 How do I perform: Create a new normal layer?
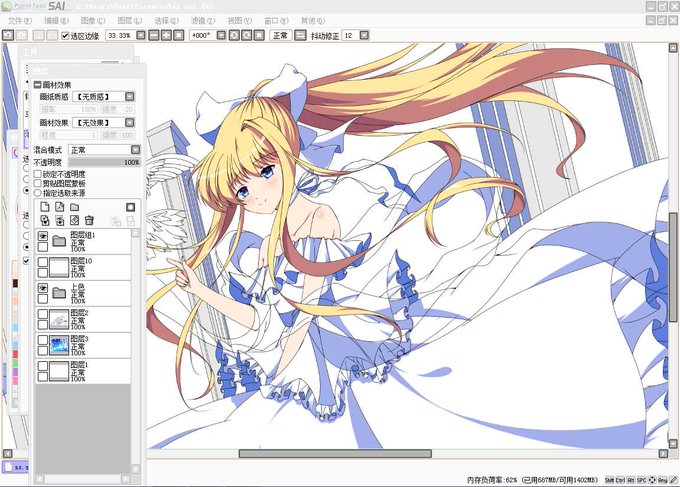point(45,207)
